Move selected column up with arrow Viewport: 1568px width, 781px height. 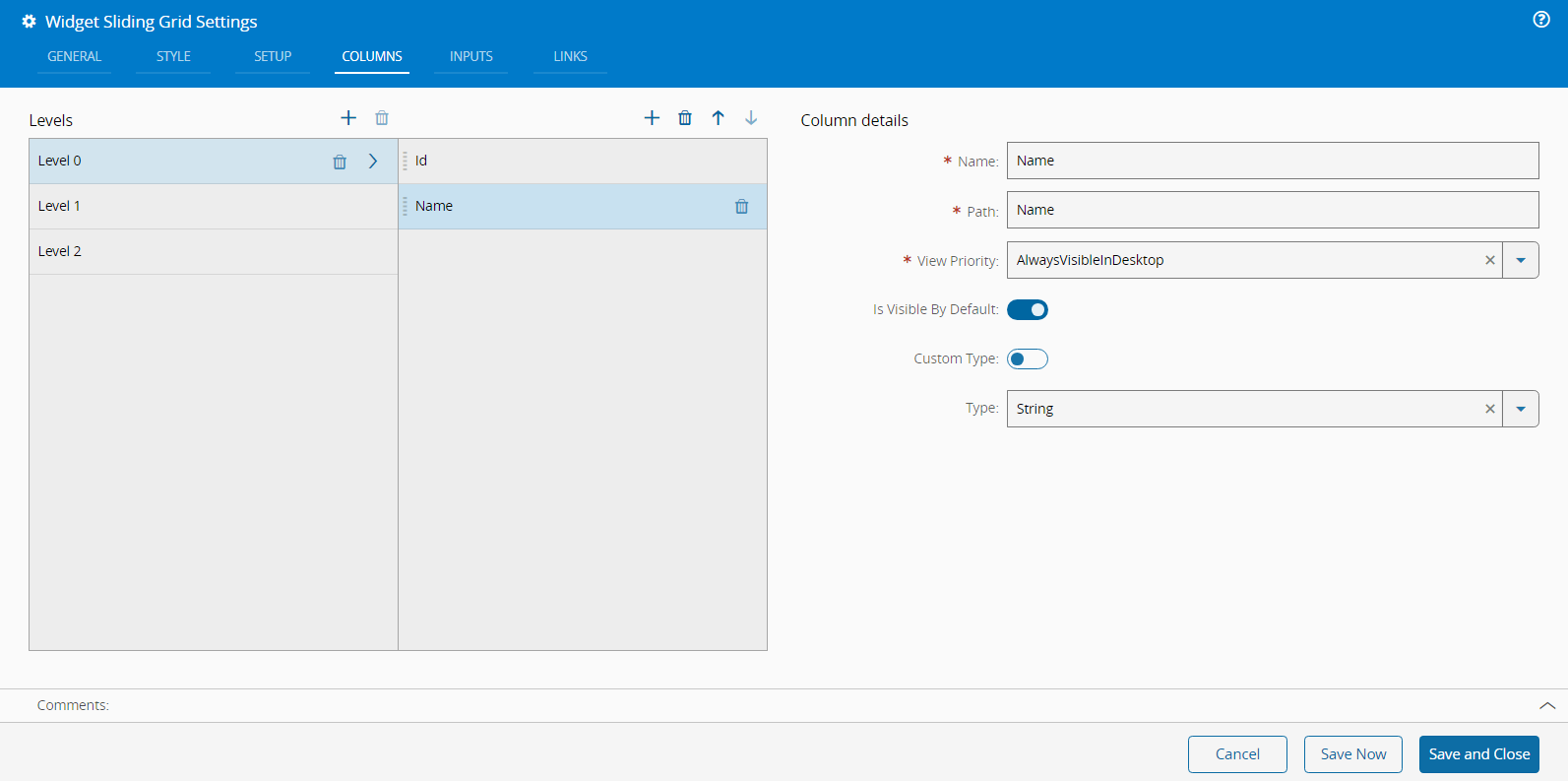click(719, 118)
